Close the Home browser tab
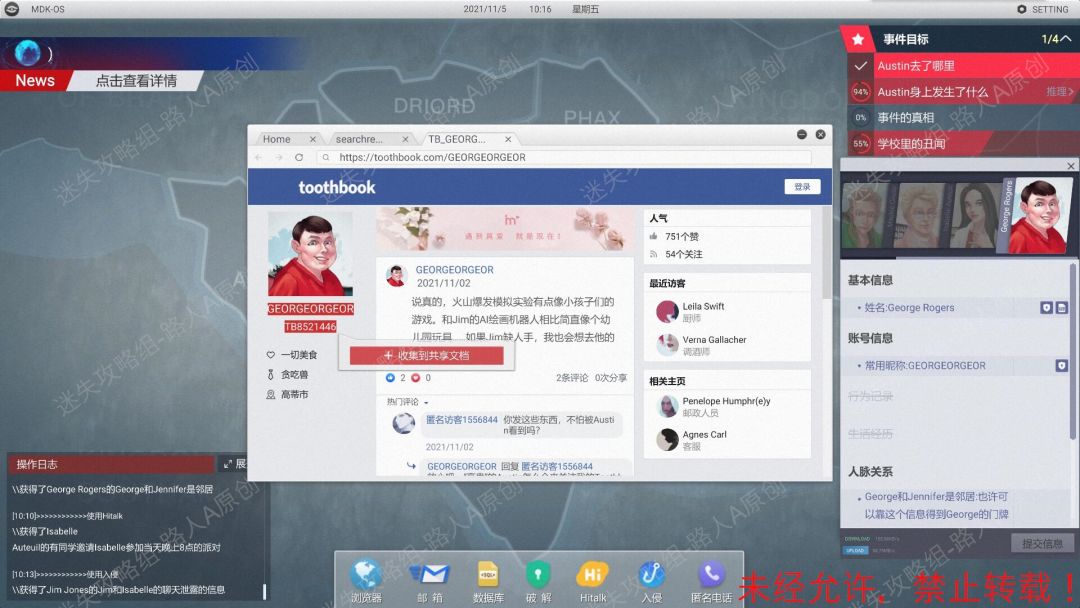Image resolution: width=1080 pixels, height=608 pixels. (x=313, y=139)
